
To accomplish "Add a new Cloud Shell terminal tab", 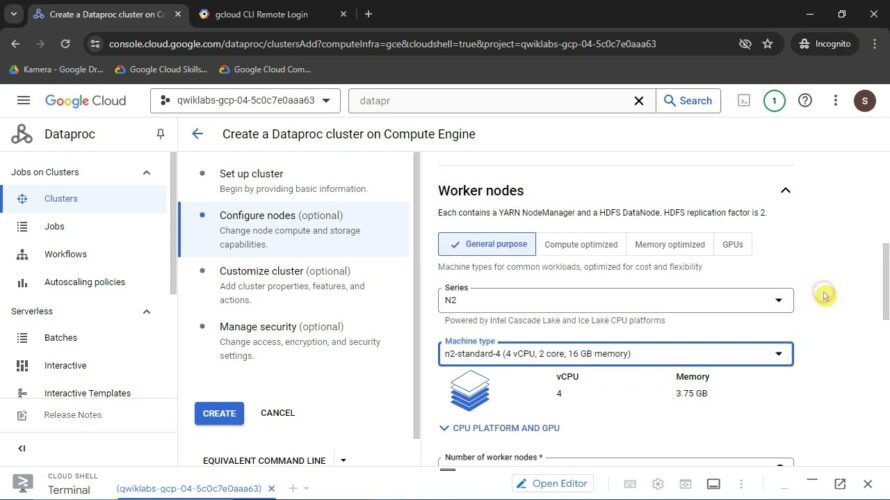I will (x=293, y=488).
